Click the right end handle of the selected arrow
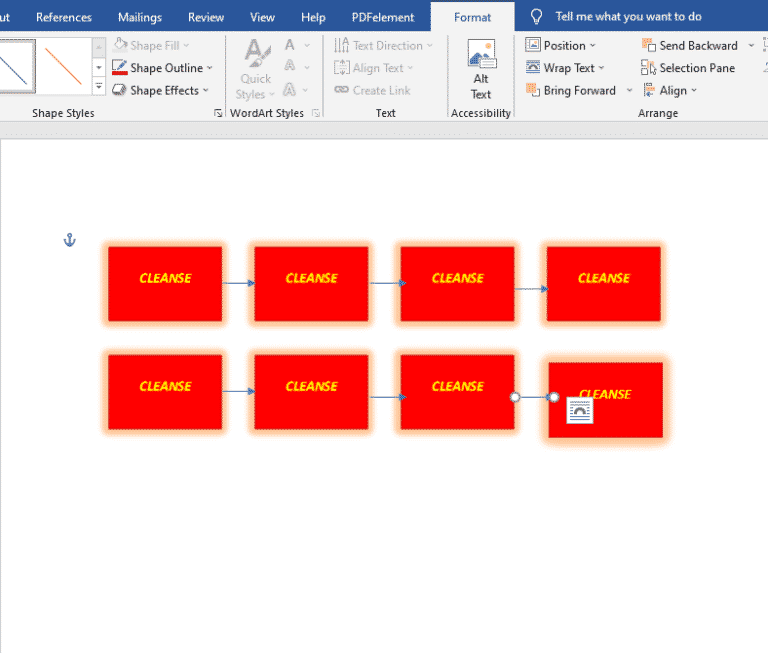 click(553, 397)
